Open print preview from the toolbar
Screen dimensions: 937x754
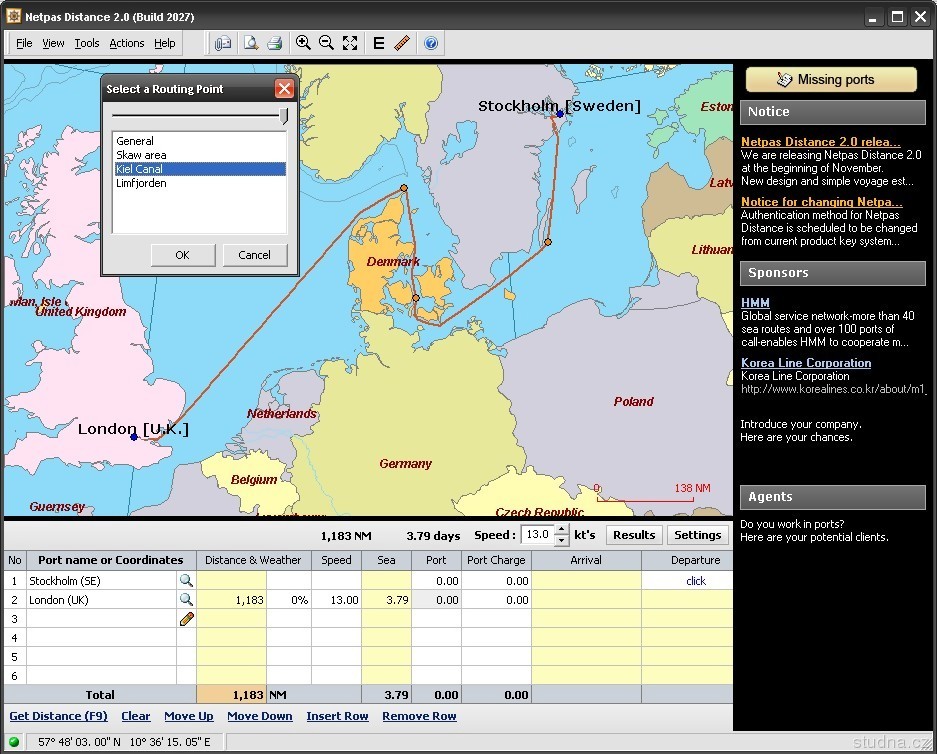[x=251, y=43]
